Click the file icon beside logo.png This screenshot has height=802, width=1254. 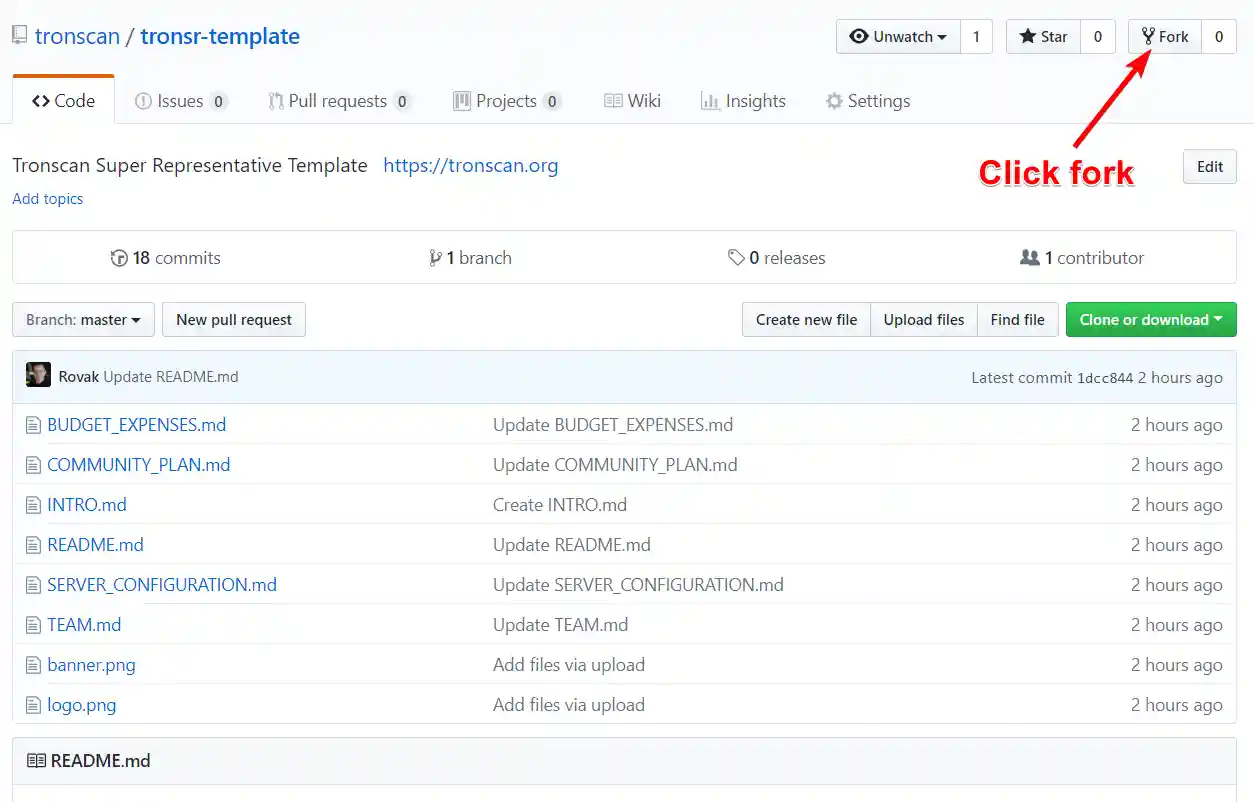(33, 705)
